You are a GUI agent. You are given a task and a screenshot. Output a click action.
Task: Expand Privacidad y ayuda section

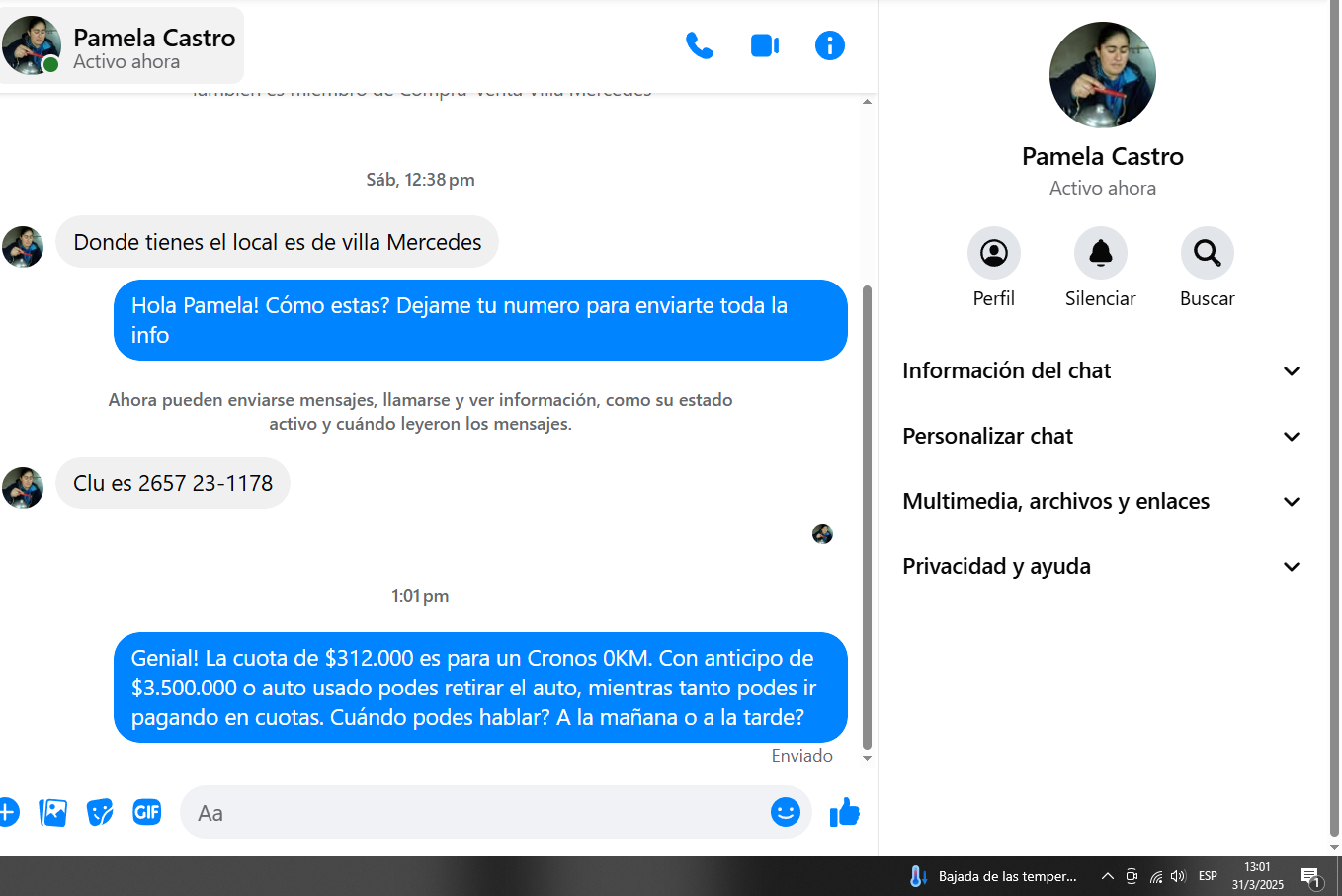[1102, 566]
